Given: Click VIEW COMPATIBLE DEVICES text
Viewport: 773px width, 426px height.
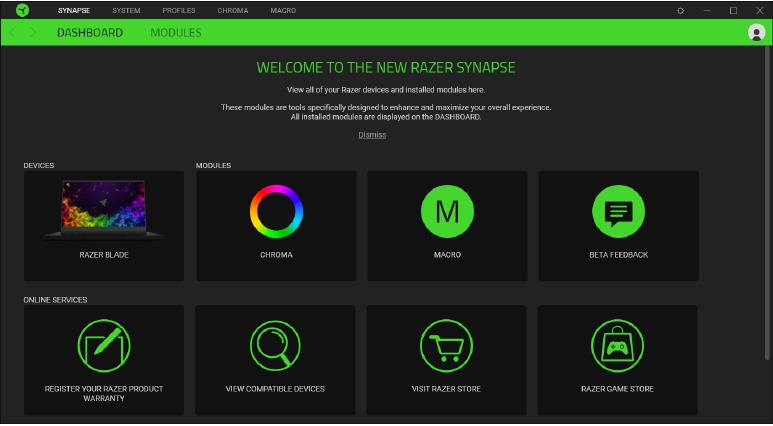Looking at the screenshot, I should (x=275, y=389).
